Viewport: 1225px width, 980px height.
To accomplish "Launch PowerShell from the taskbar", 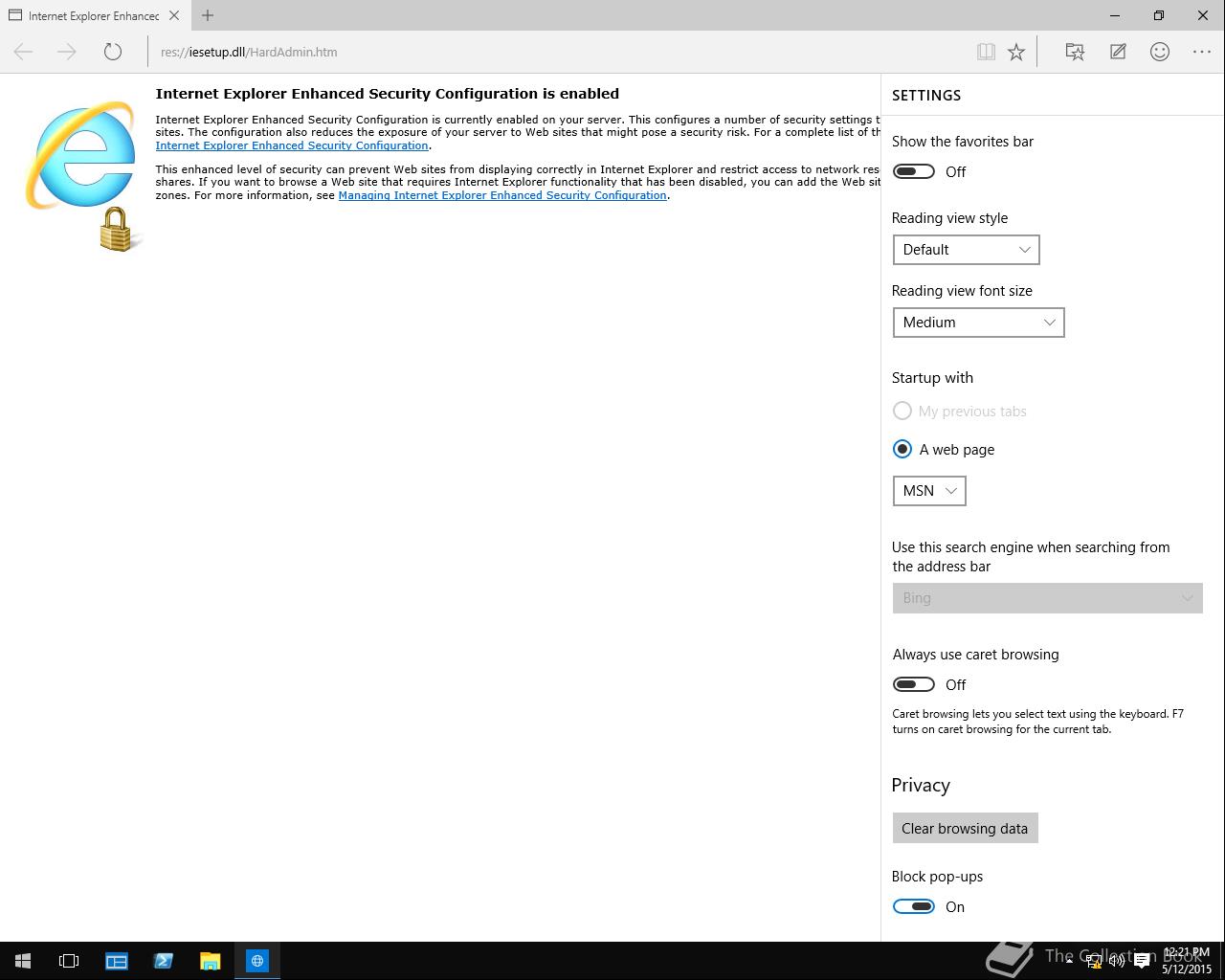I will pyautogui.click(x=163, y=961).
